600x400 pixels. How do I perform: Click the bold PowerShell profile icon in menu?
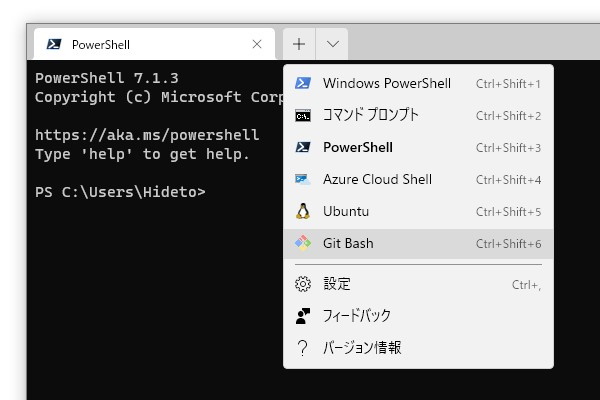(x=303, y=147)
